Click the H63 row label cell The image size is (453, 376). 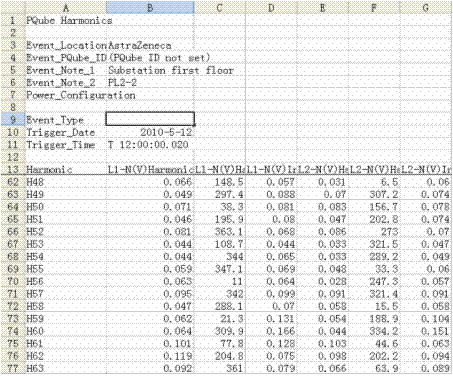pos(66,368)
